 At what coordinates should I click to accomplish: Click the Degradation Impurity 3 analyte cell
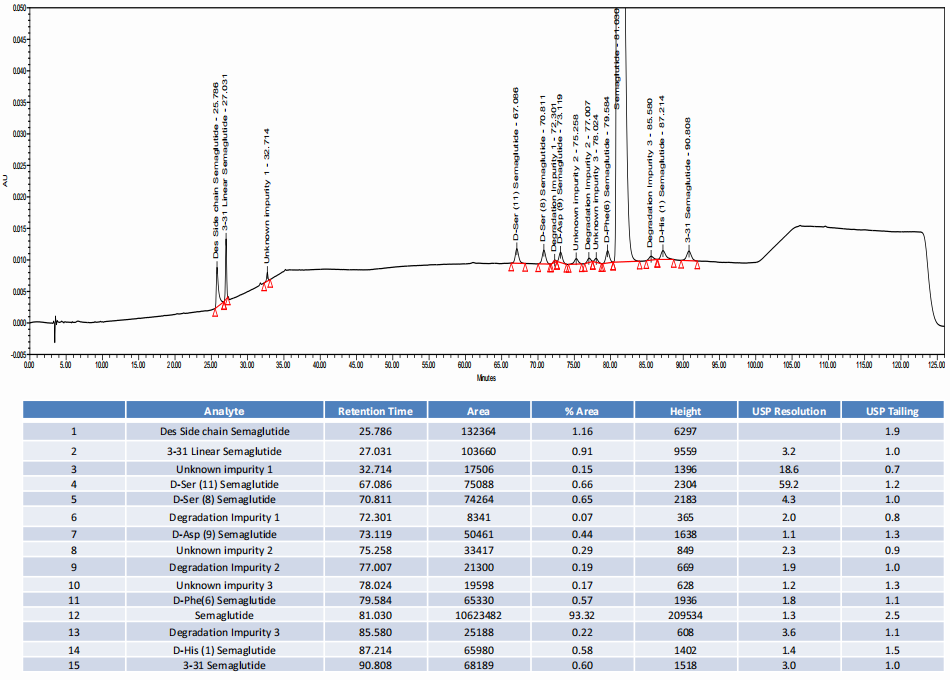point(224,633)
